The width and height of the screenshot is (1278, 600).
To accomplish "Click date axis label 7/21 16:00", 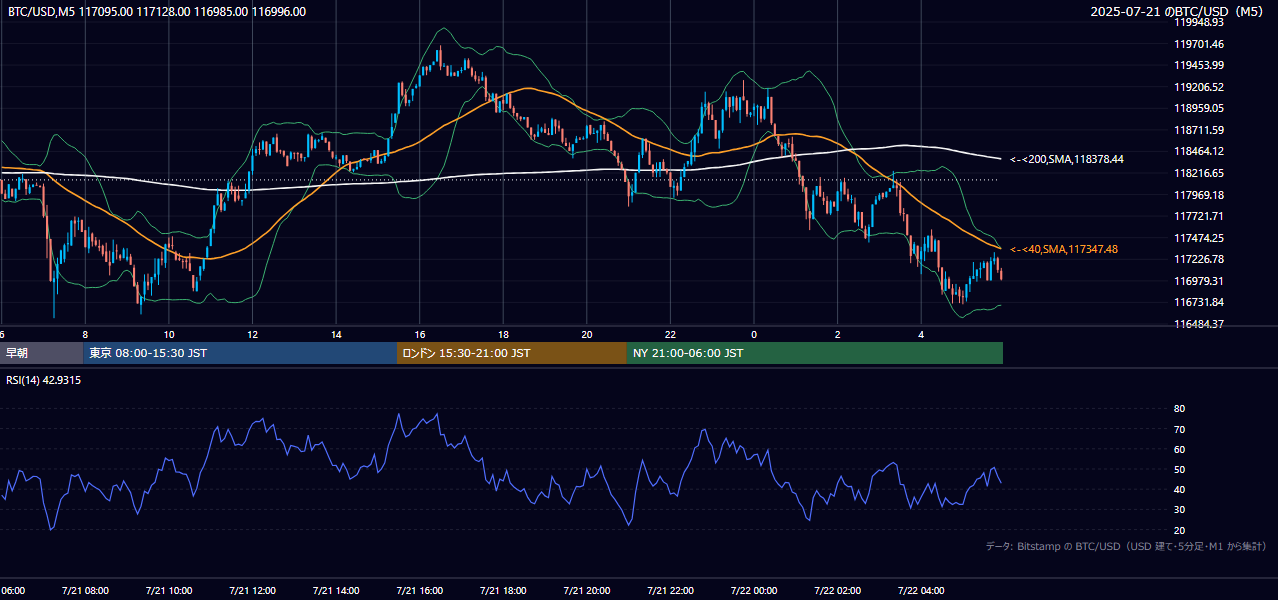I will tap(420, 590).
